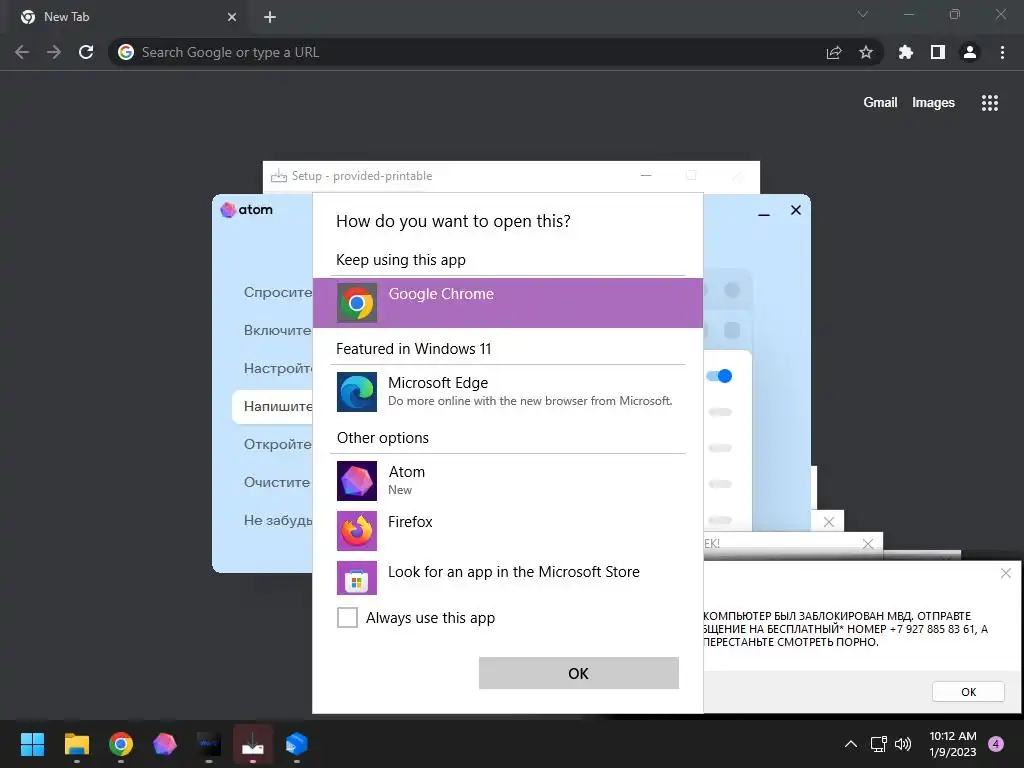Go forward in Chrome

[54, 52]
